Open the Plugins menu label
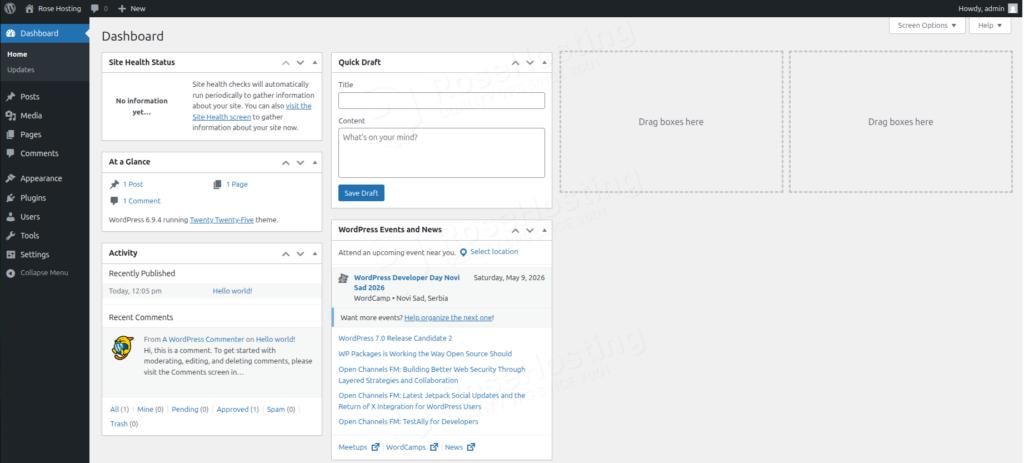 33,198
